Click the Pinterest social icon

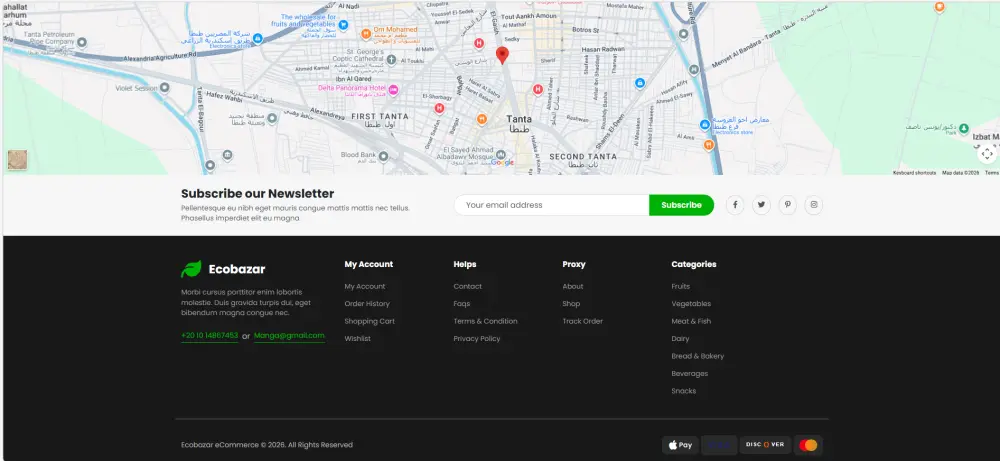[788, 205]
